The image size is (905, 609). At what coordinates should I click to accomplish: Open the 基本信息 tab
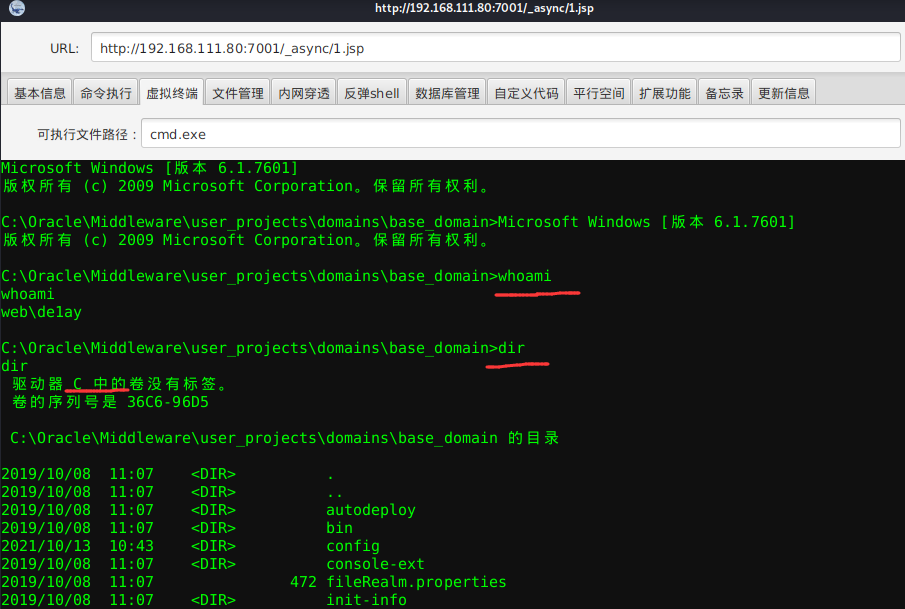pos(40,93)
